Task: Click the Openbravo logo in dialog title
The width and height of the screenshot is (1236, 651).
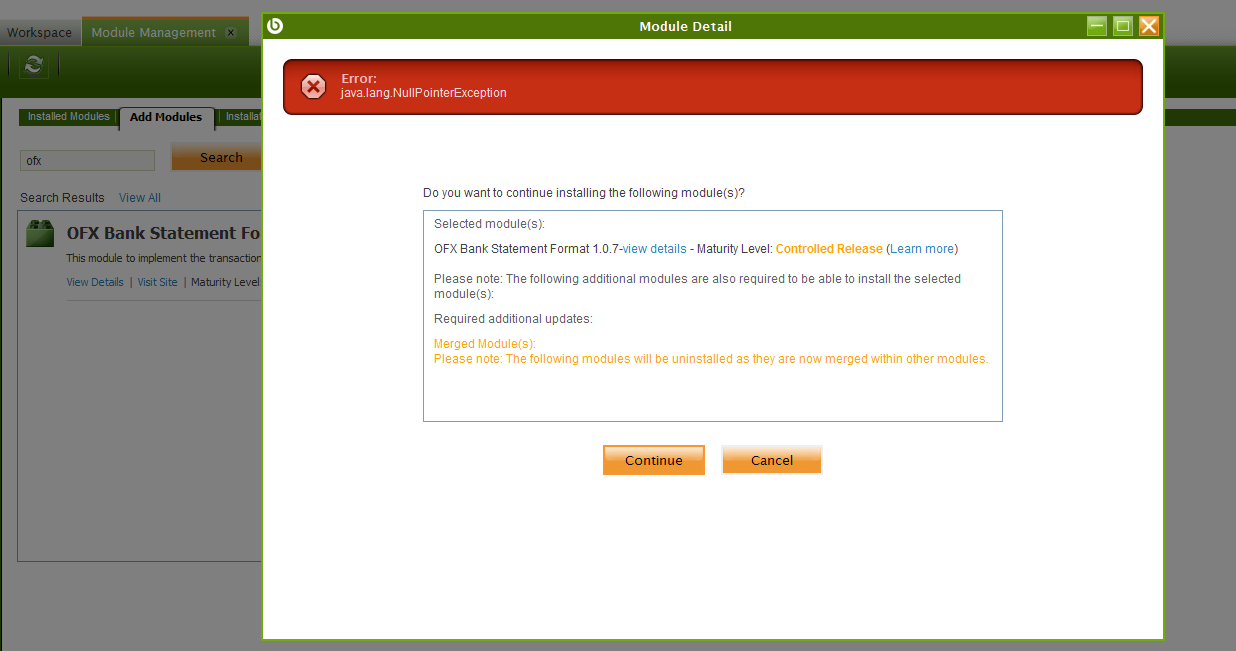Action: pos(275,26)
